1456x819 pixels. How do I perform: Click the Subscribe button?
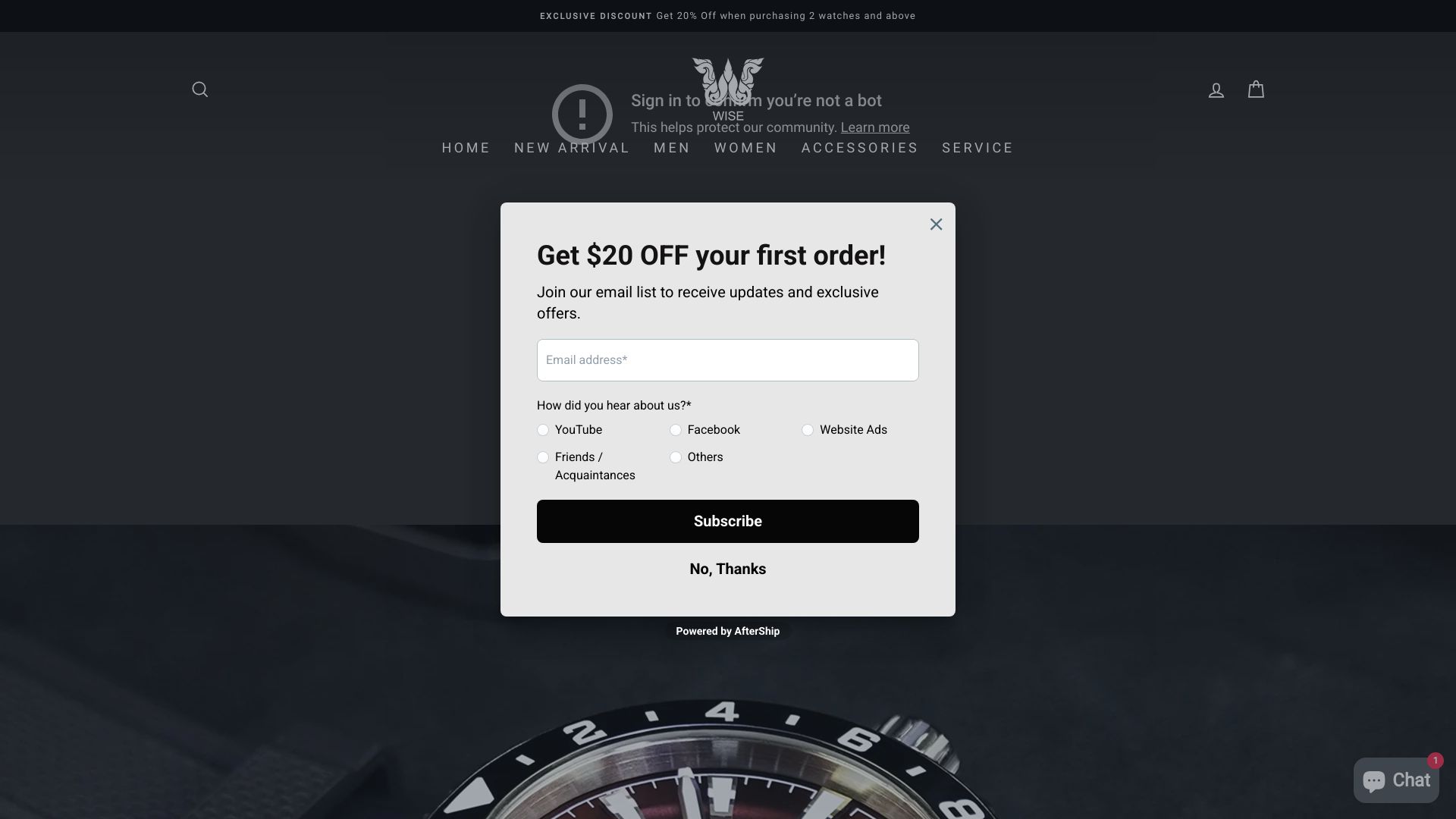728,521
